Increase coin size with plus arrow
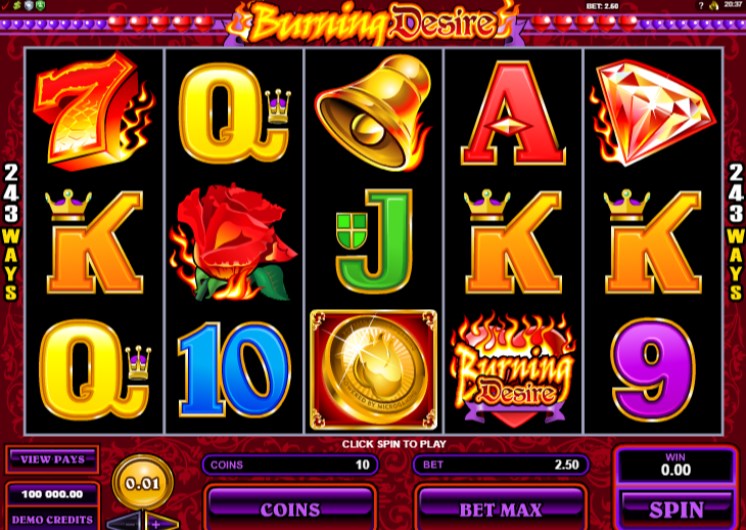Viewport: 746px width, 530px height. (x=161, y=522)
